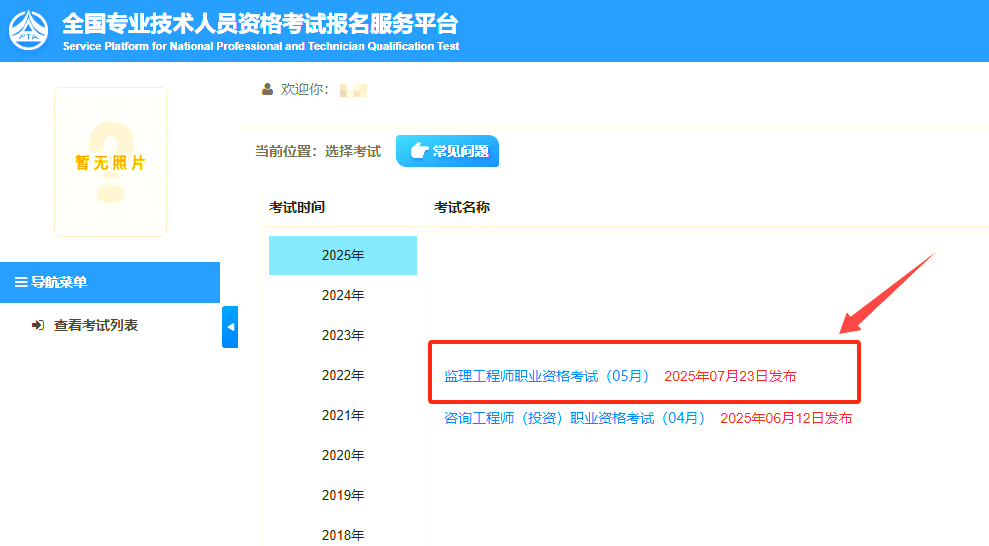Click the 暂无照片 photo placeholder
The height and width of the screenshot is (546, 989).
(x=110, y=162)
